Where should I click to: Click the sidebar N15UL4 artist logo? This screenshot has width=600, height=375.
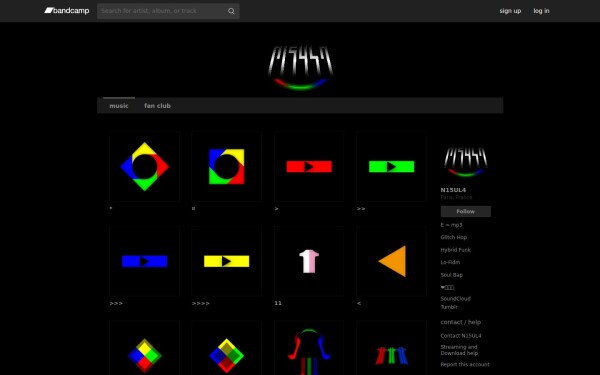[x=466, y=161]
